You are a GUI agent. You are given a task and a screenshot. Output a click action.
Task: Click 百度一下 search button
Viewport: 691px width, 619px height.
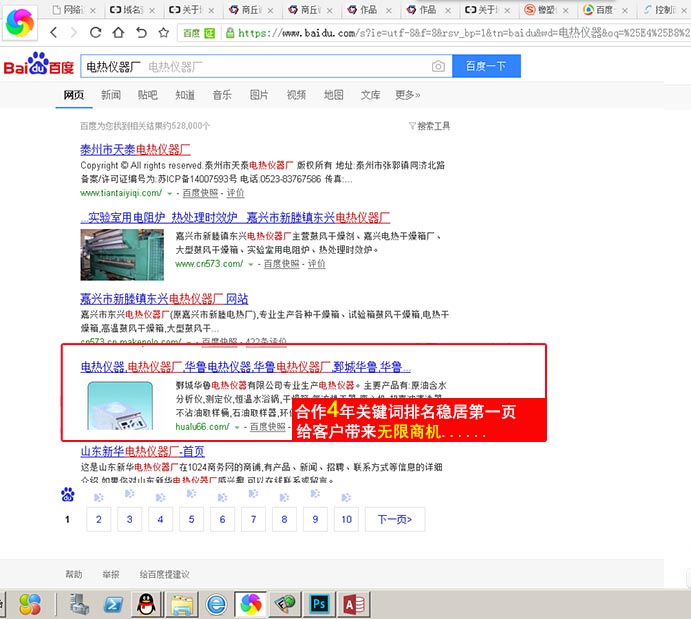pyautogui.click(x=487, y=66)
